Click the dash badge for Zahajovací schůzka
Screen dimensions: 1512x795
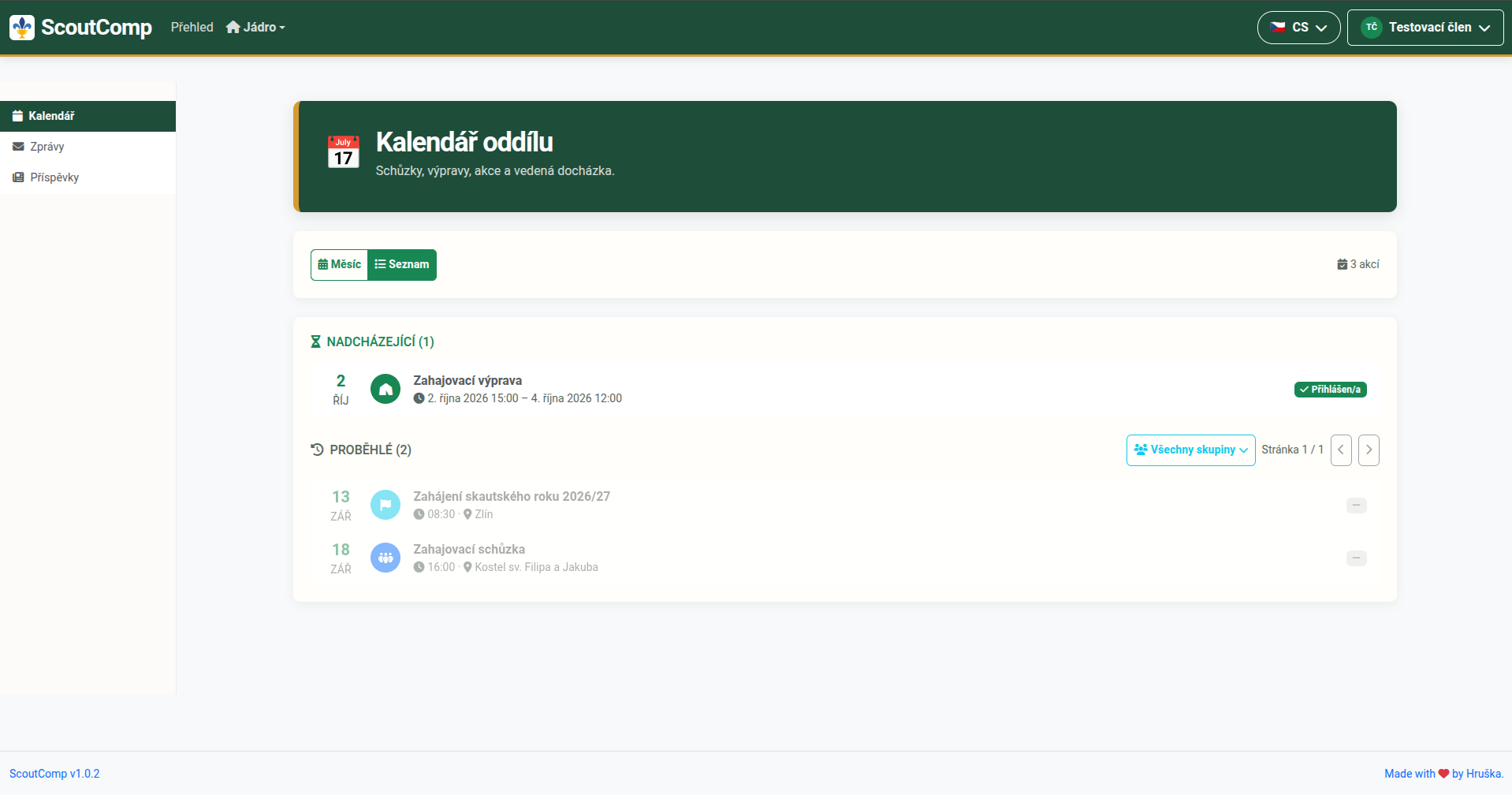pyautogui.click(x=1357, y=558)
